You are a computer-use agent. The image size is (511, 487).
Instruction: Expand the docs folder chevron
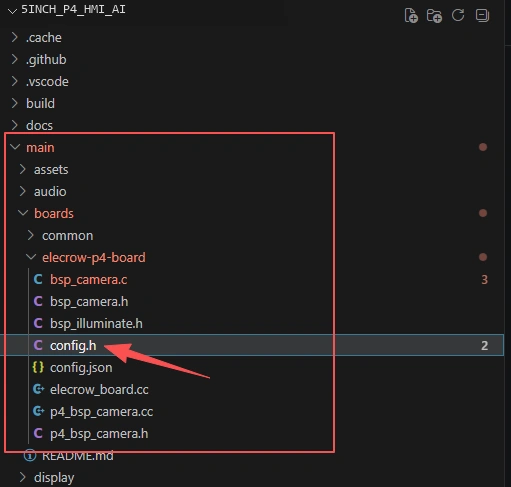(x=14, y=125)
